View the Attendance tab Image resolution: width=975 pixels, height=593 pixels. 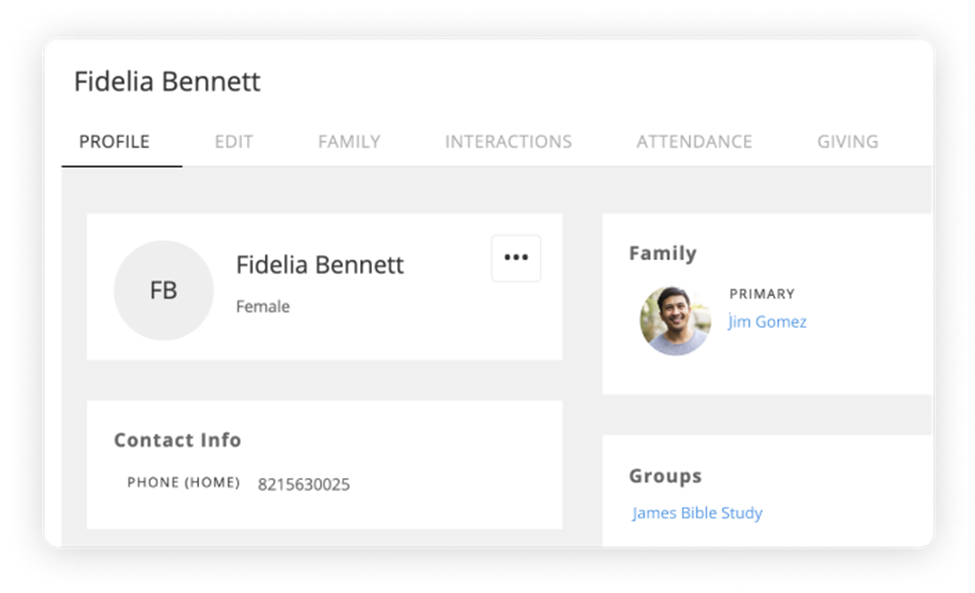tap(693, 141)
